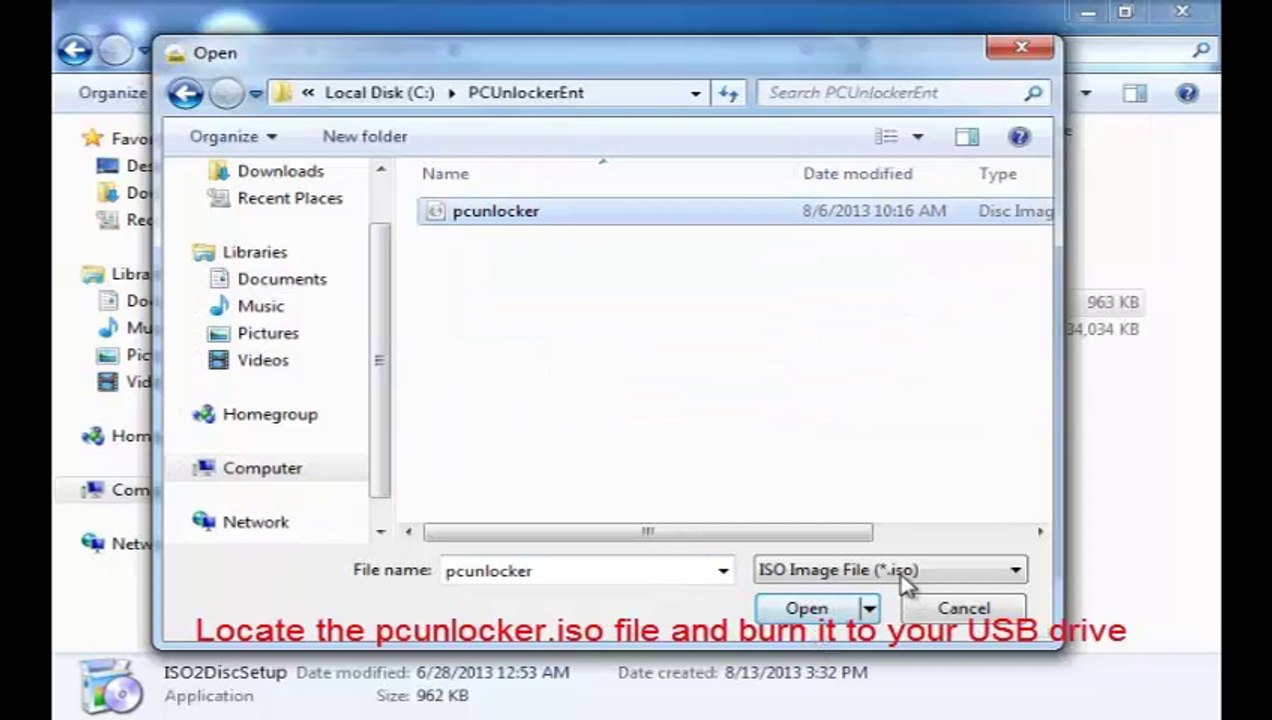Screen dimensions: 1272x720
Task: Select Libraries in dialog sidebar
Action: coord(254,252)
